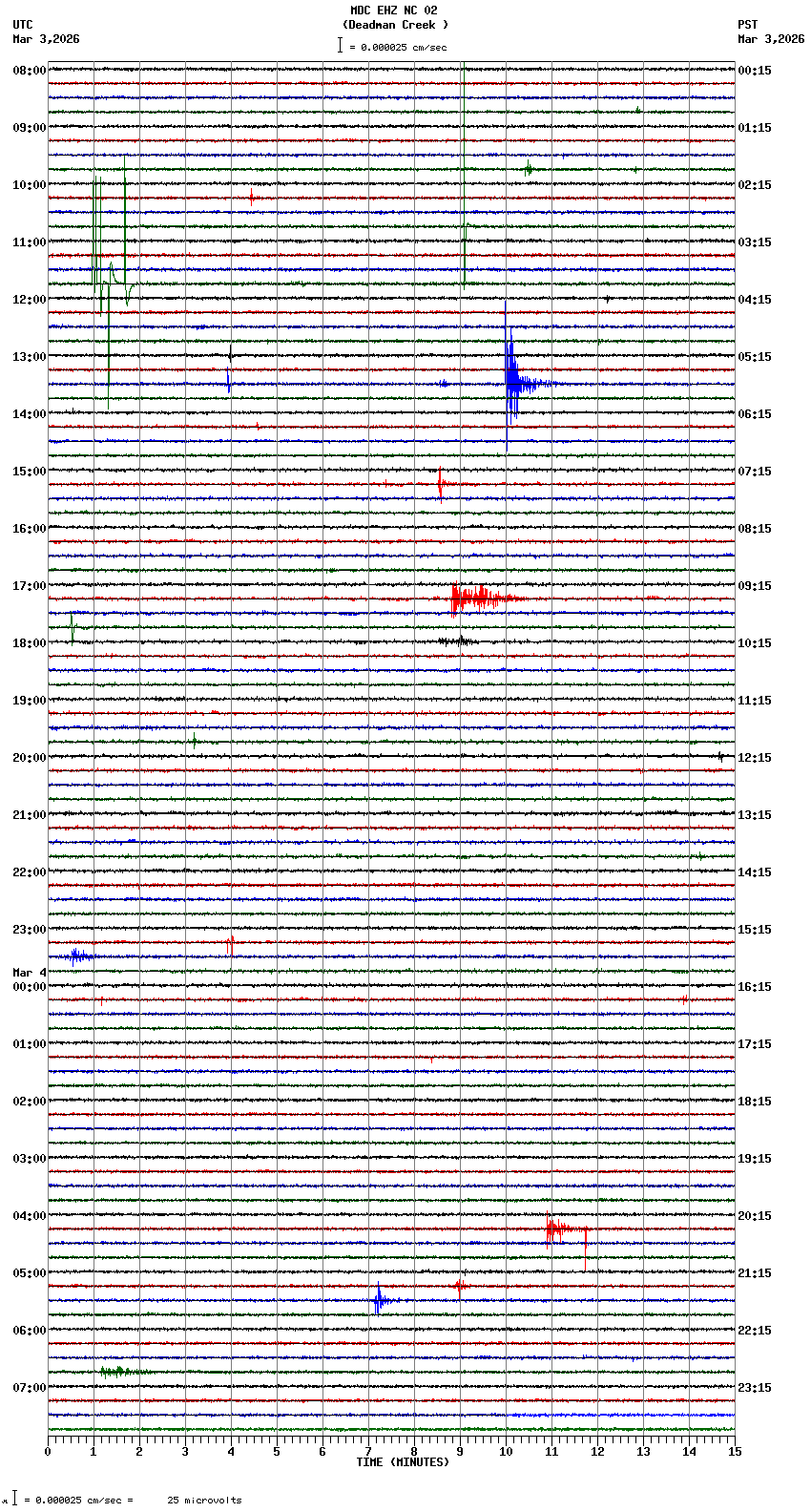Screen dimensions: 811x1512
Task: Click the 'Mar 4' date label
Action: (x=30, y=973)
